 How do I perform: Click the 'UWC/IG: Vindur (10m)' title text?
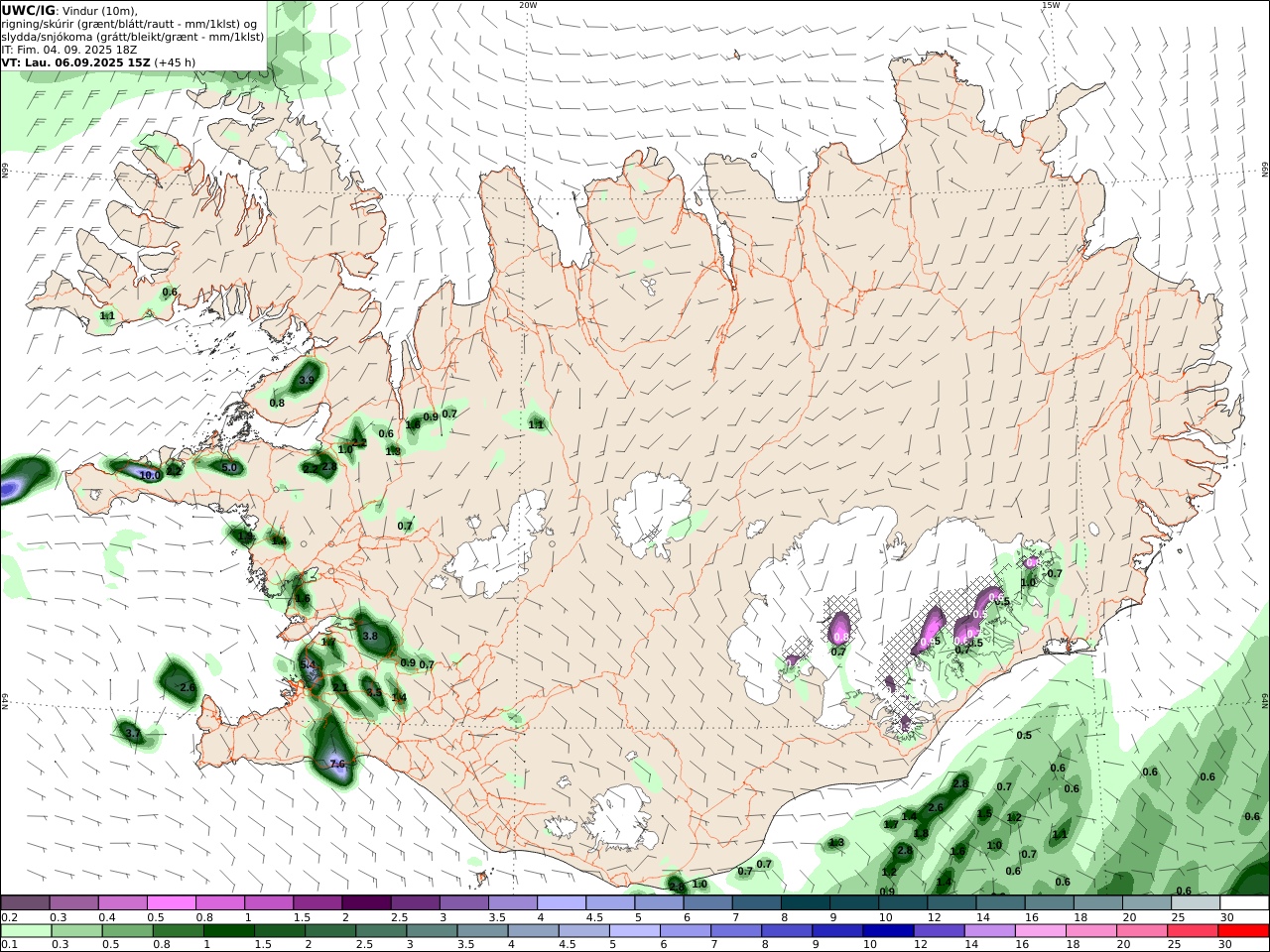tap(69, 11)
